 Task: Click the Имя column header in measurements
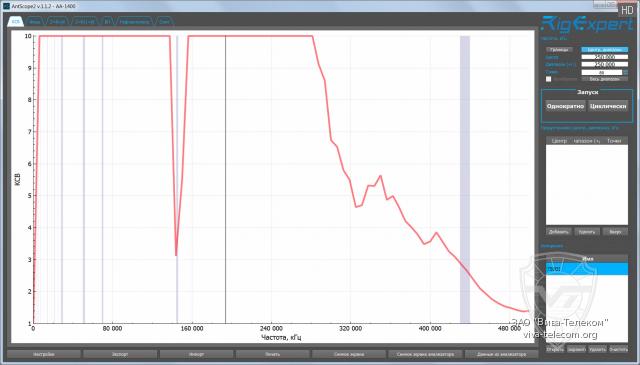[587, 259]
